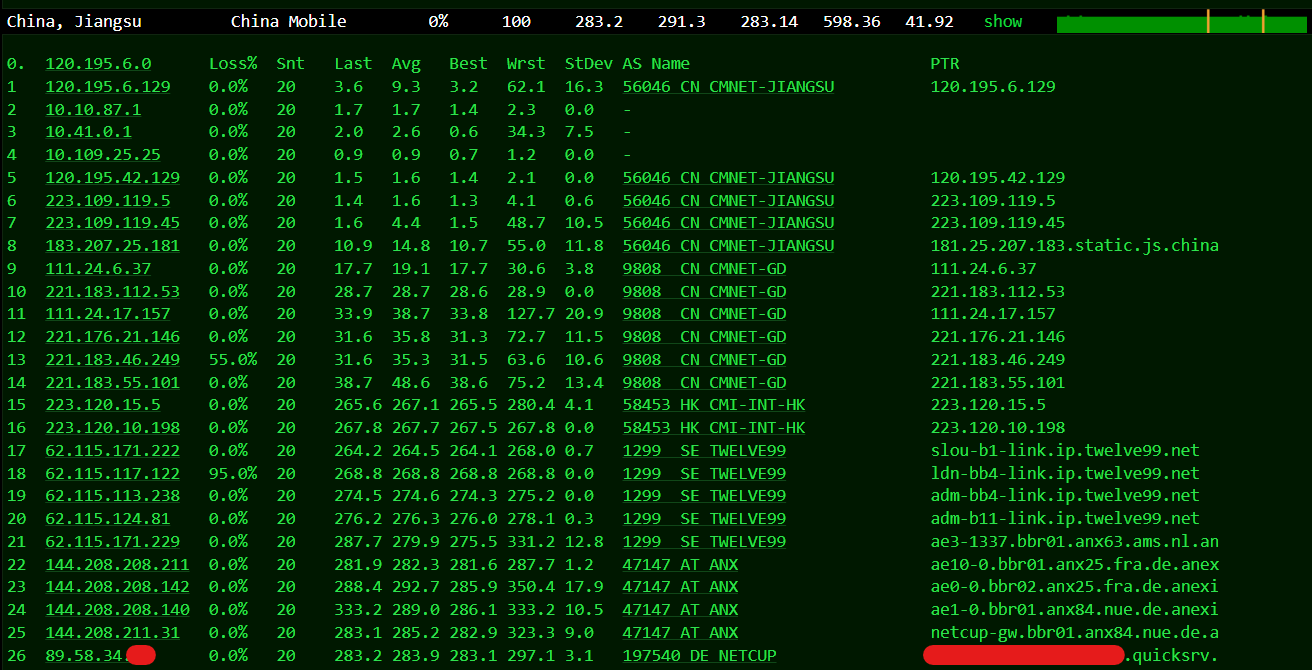Open IP link 62.115.124.81
Viewport: 1312px width, 670px height.
click(108, 519)
